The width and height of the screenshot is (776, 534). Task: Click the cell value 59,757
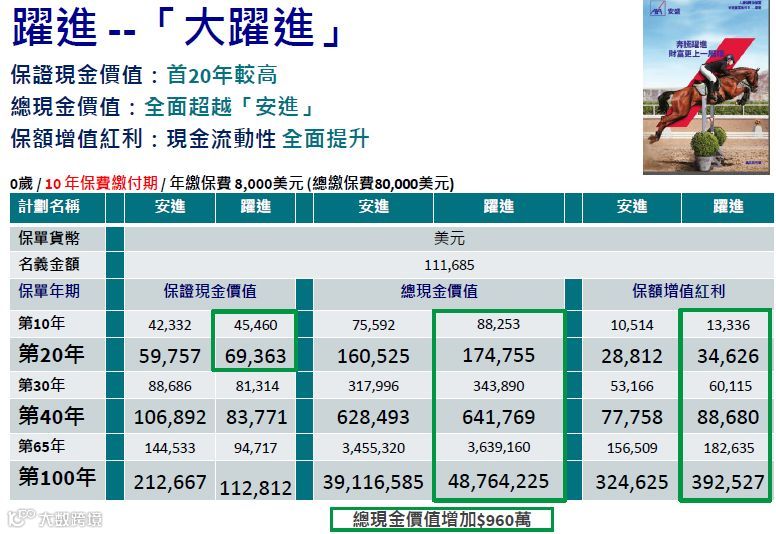[170, 356]
